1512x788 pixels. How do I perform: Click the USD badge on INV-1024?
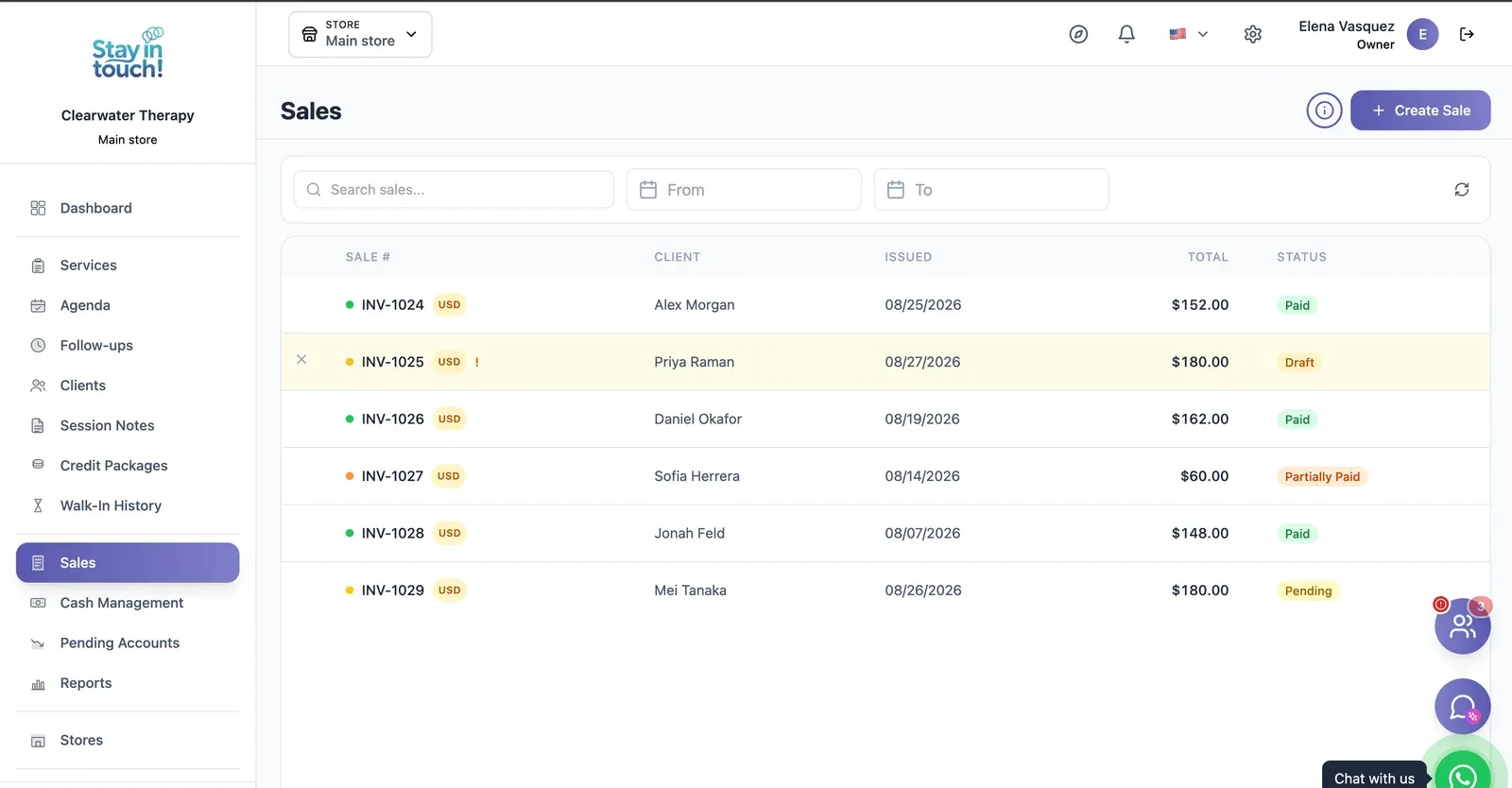tap(449, 305)
